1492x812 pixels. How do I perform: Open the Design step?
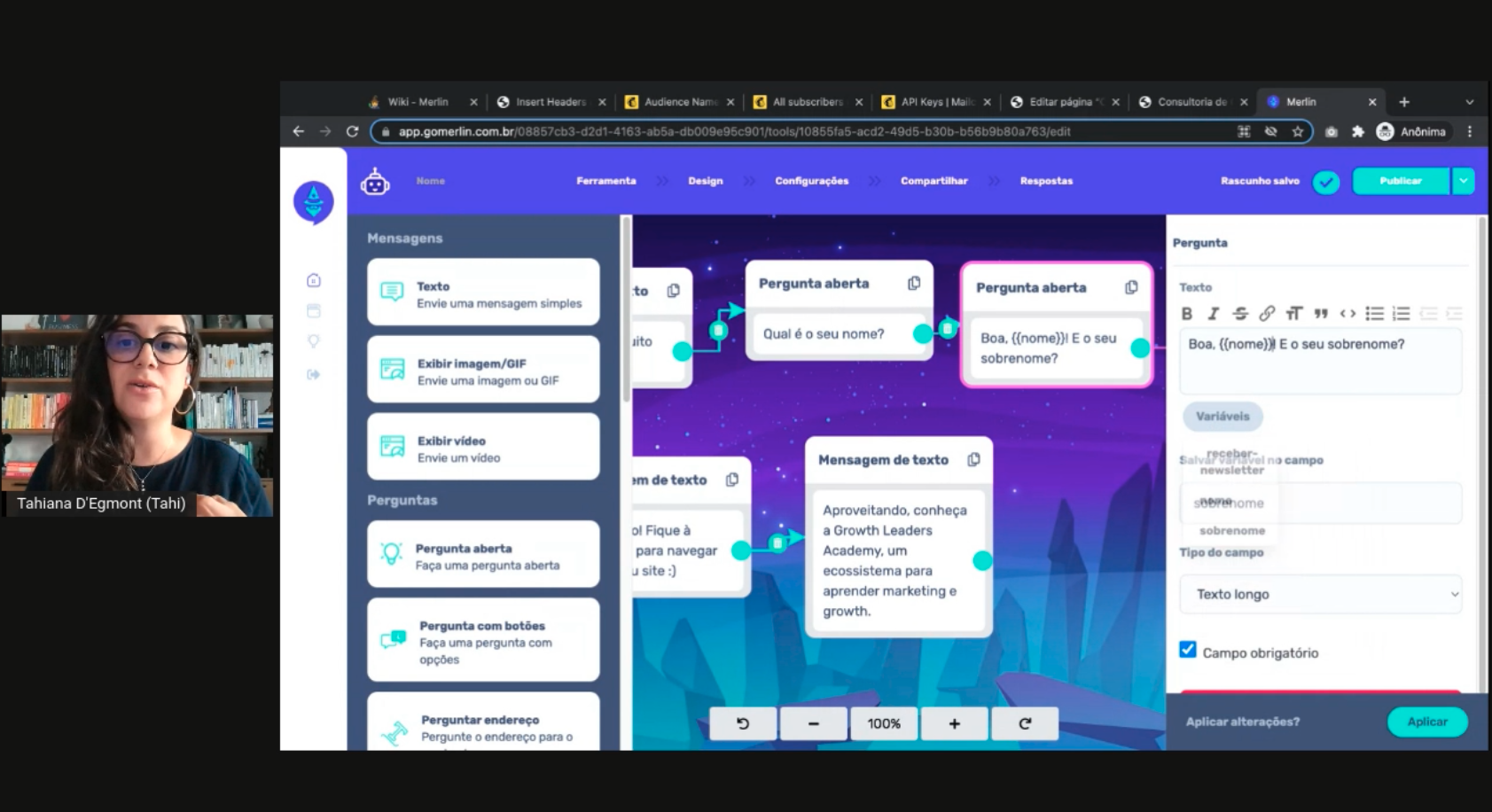[706, 181]
